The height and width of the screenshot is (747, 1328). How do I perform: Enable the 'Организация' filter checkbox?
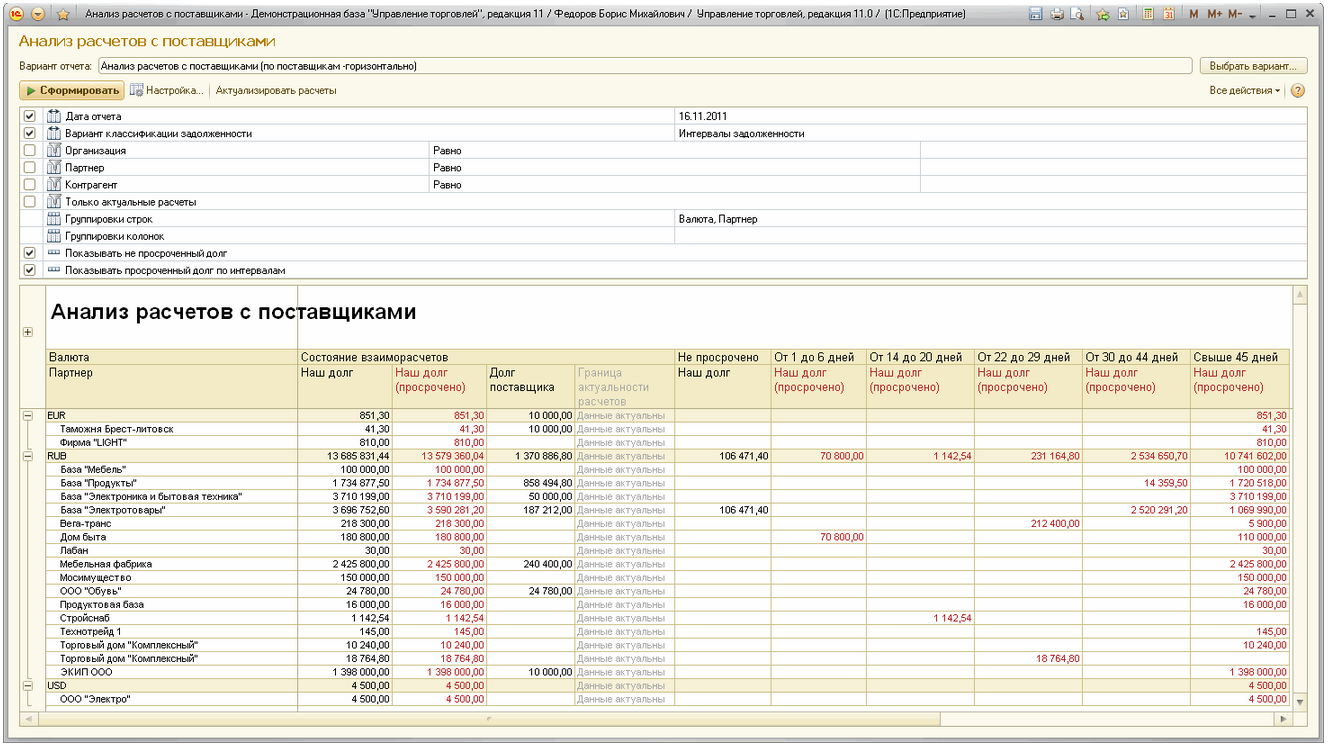click(x=29, y=151)
